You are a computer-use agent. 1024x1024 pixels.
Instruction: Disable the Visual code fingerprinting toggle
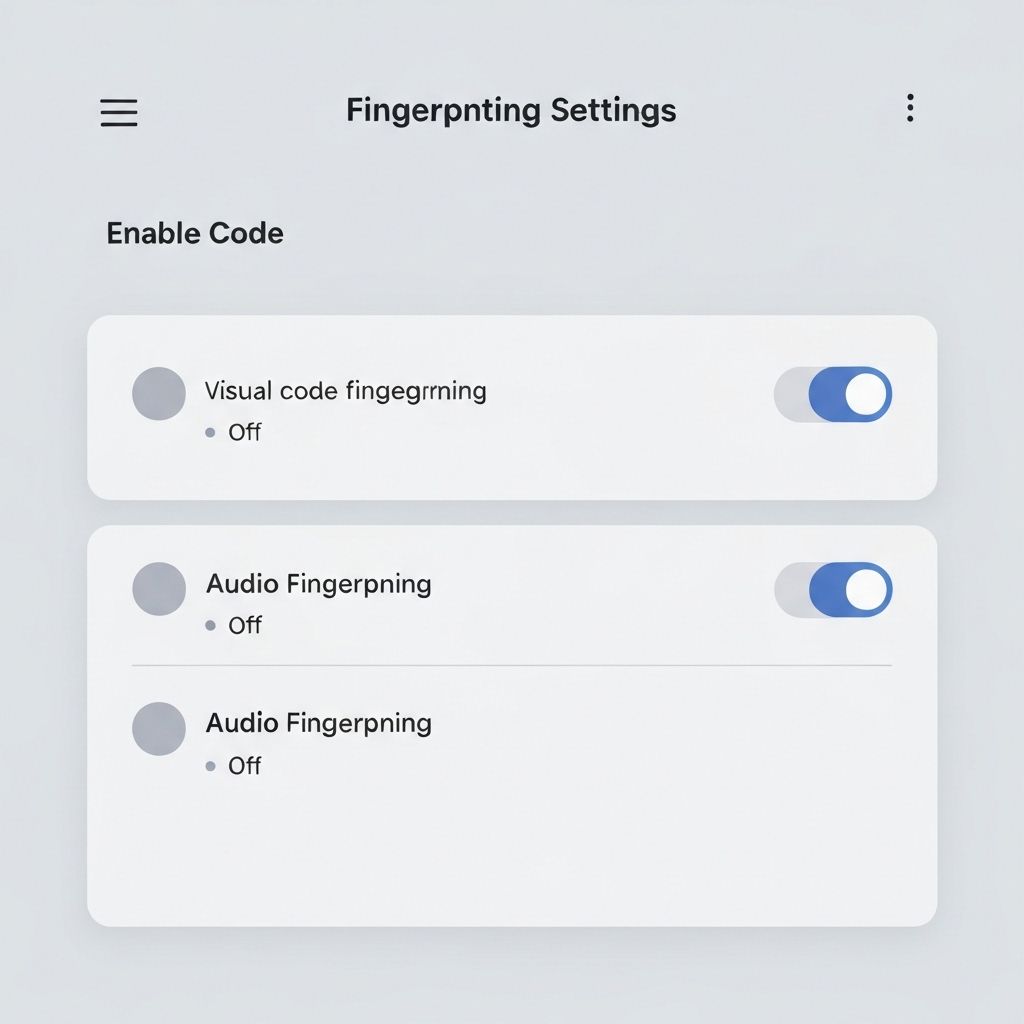click(832, 393)
